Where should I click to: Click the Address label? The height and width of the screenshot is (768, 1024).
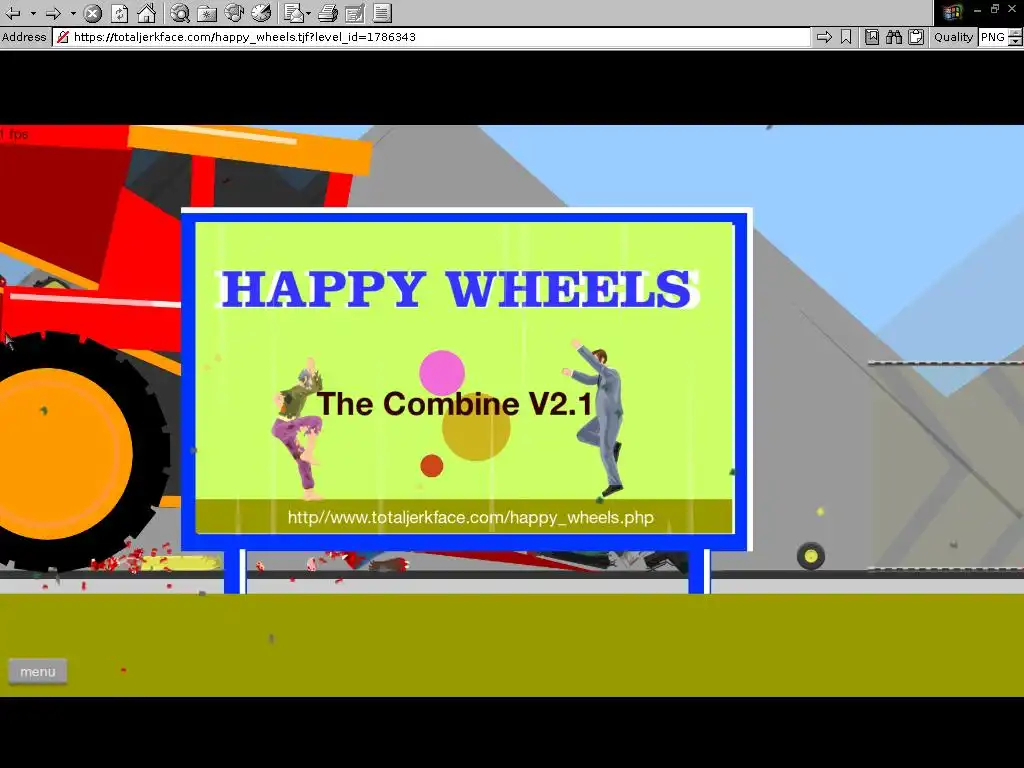click(x=24, y=37)
